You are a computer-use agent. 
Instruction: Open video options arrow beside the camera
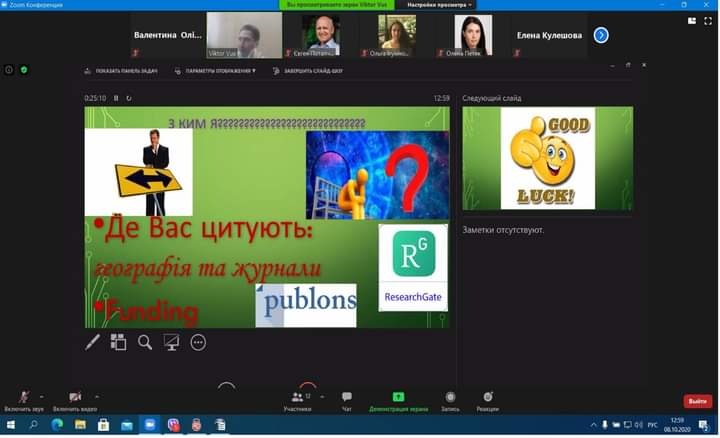(x=97, y=397)
